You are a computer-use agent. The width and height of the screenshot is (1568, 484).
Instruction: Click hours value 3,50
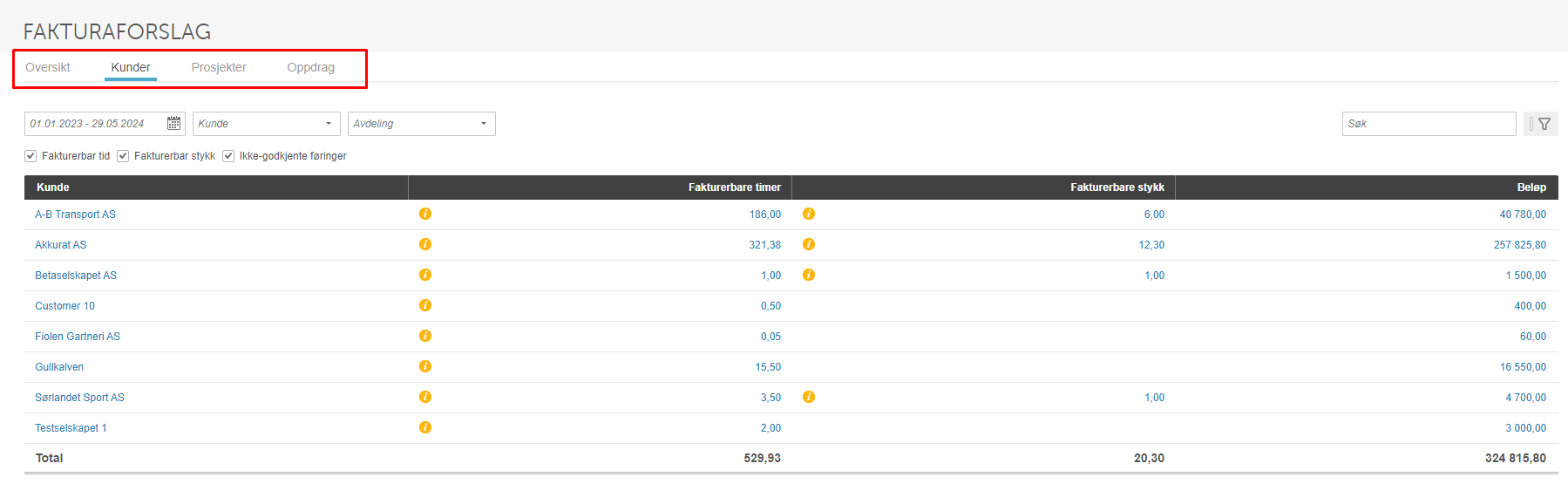[770, 398]
